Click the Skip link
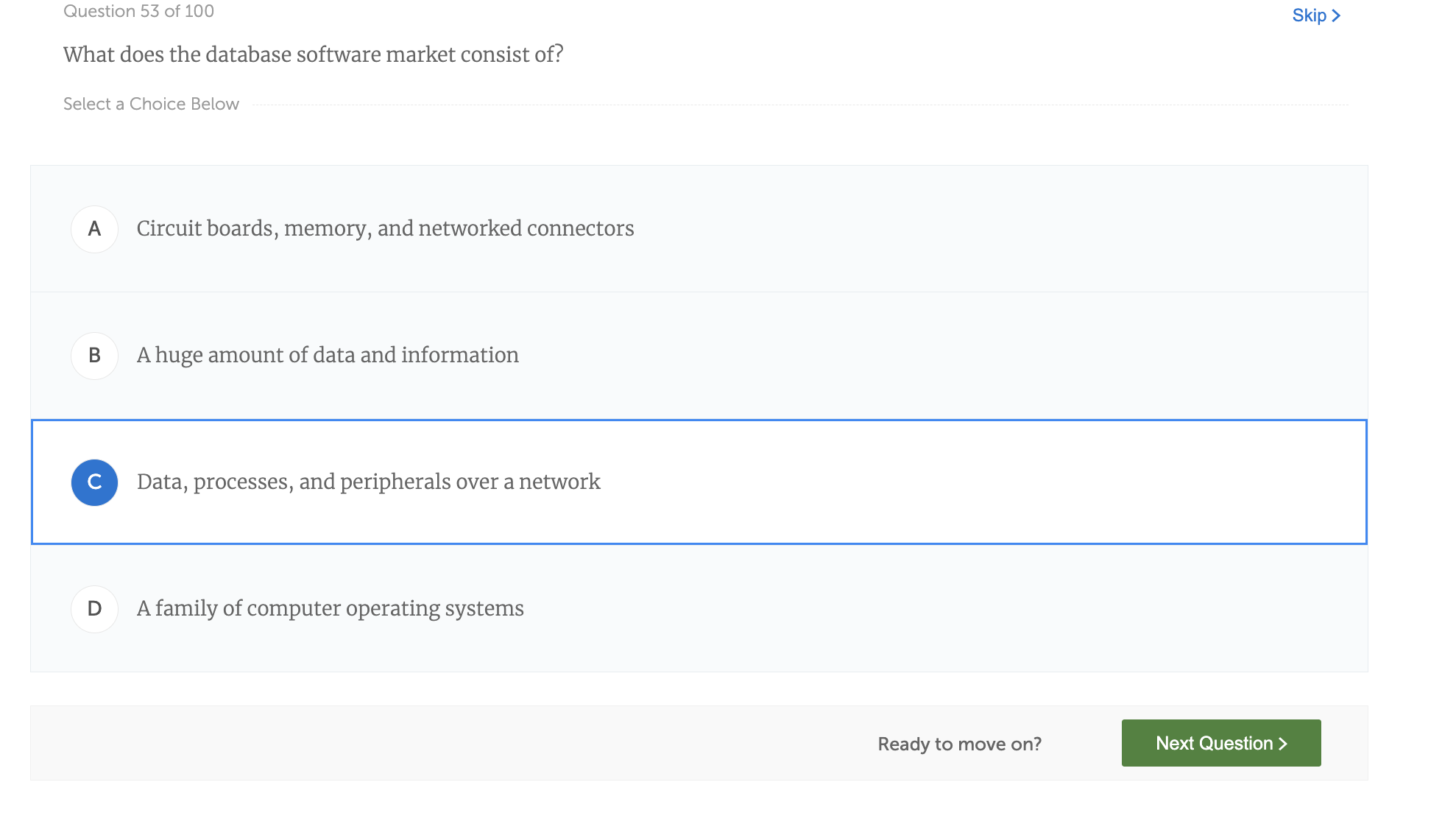Image resolution: width=1456 pixels, height=838 pixels. pyautogui.click(x=1309, y=15)
